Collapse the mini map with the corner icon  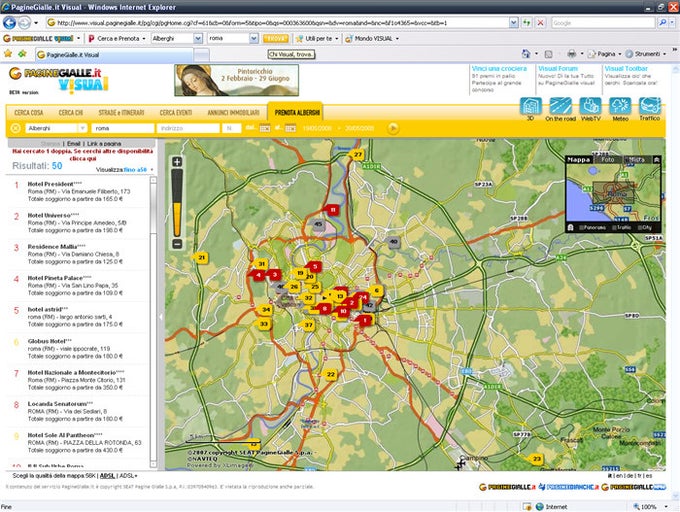656,160
